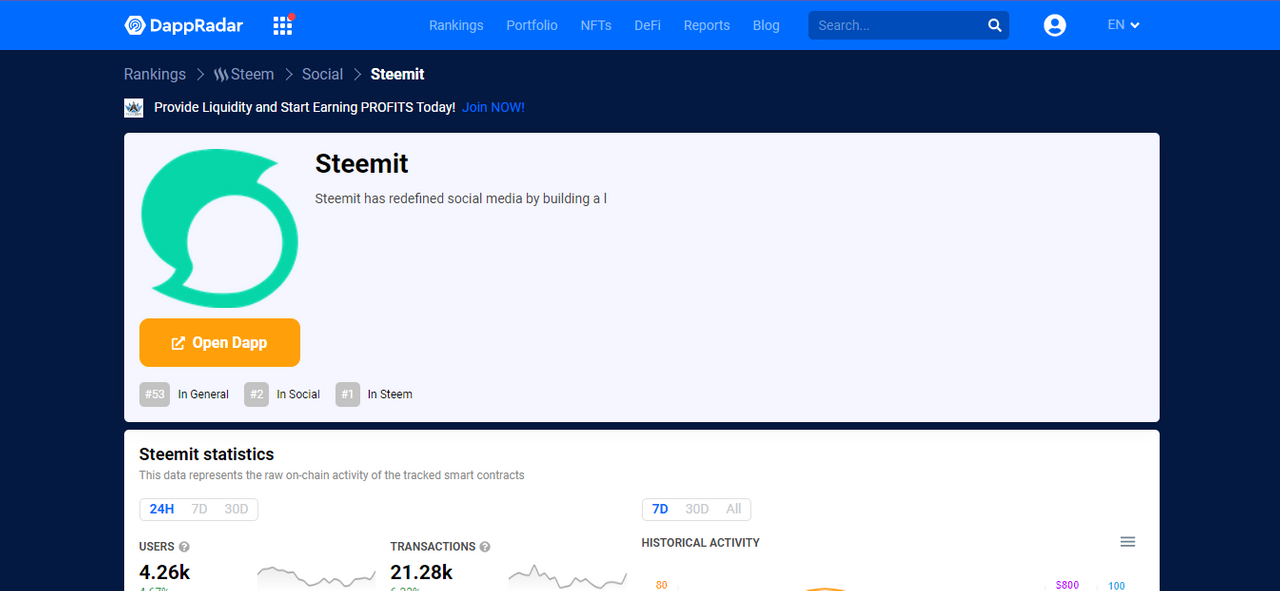Click the DappRadar logo
The image size is (1280, 591).
click(x=184, y=25)
